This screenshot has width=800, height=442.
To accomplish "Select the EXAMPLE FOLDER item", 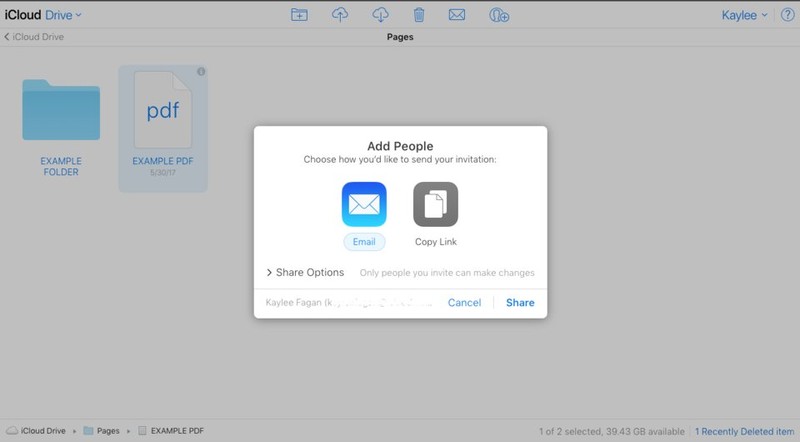I will coord(61,125).
